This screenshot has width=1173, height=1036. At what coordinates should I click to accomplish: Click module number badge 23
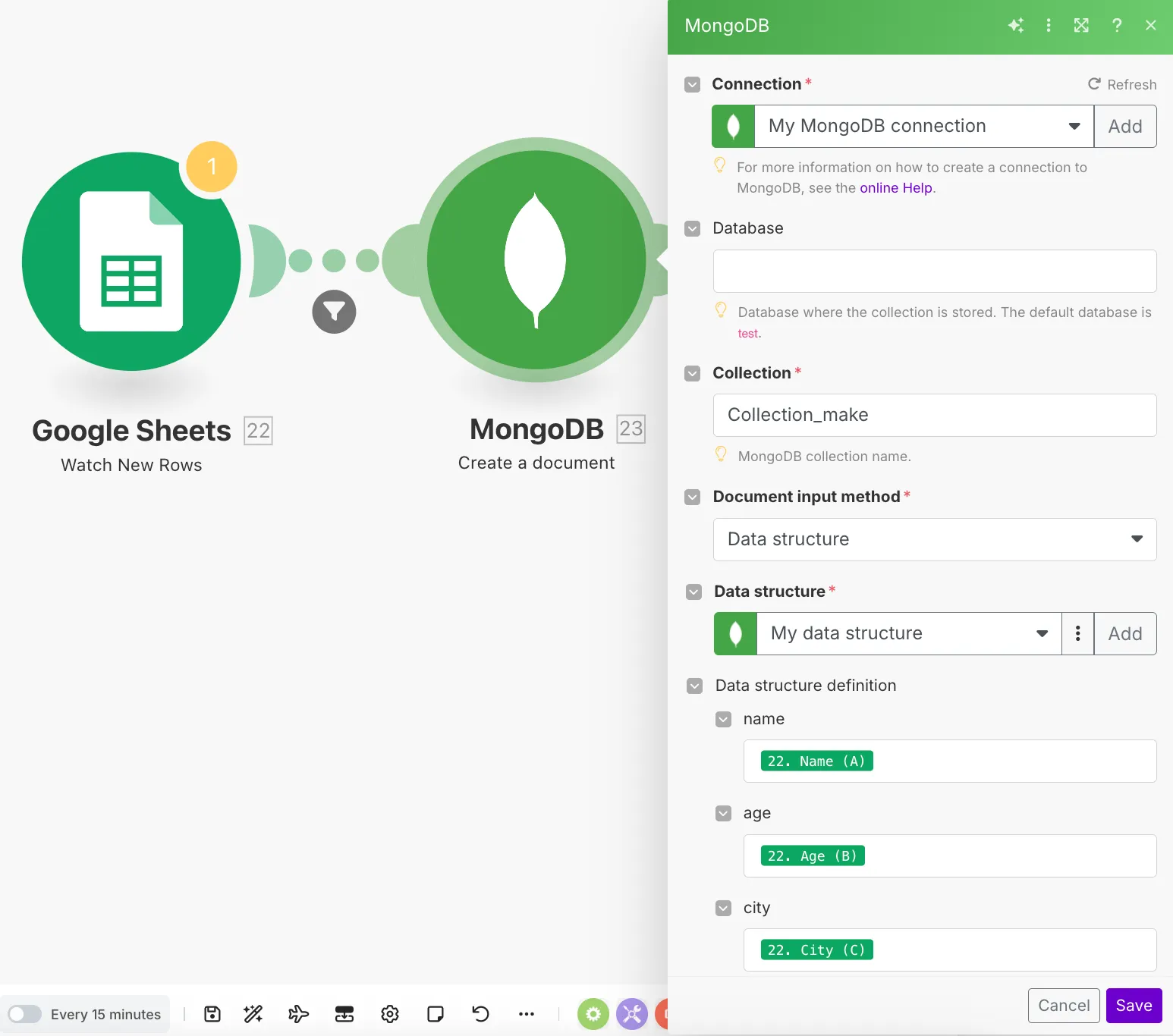click(631, 429)
